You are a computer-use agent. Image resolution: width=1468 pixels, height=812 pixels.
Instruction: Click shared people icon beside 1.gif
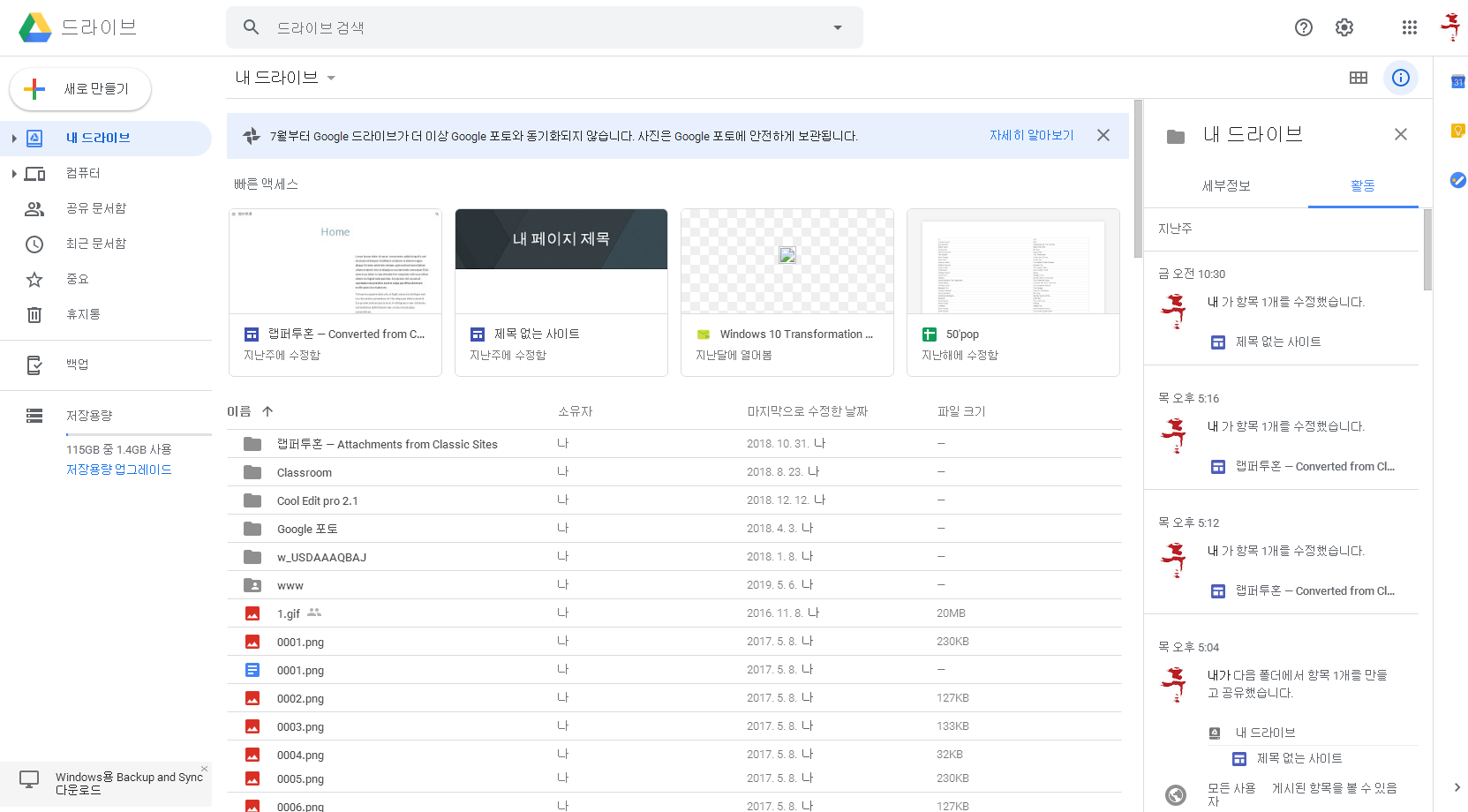(x=314, y=613)
